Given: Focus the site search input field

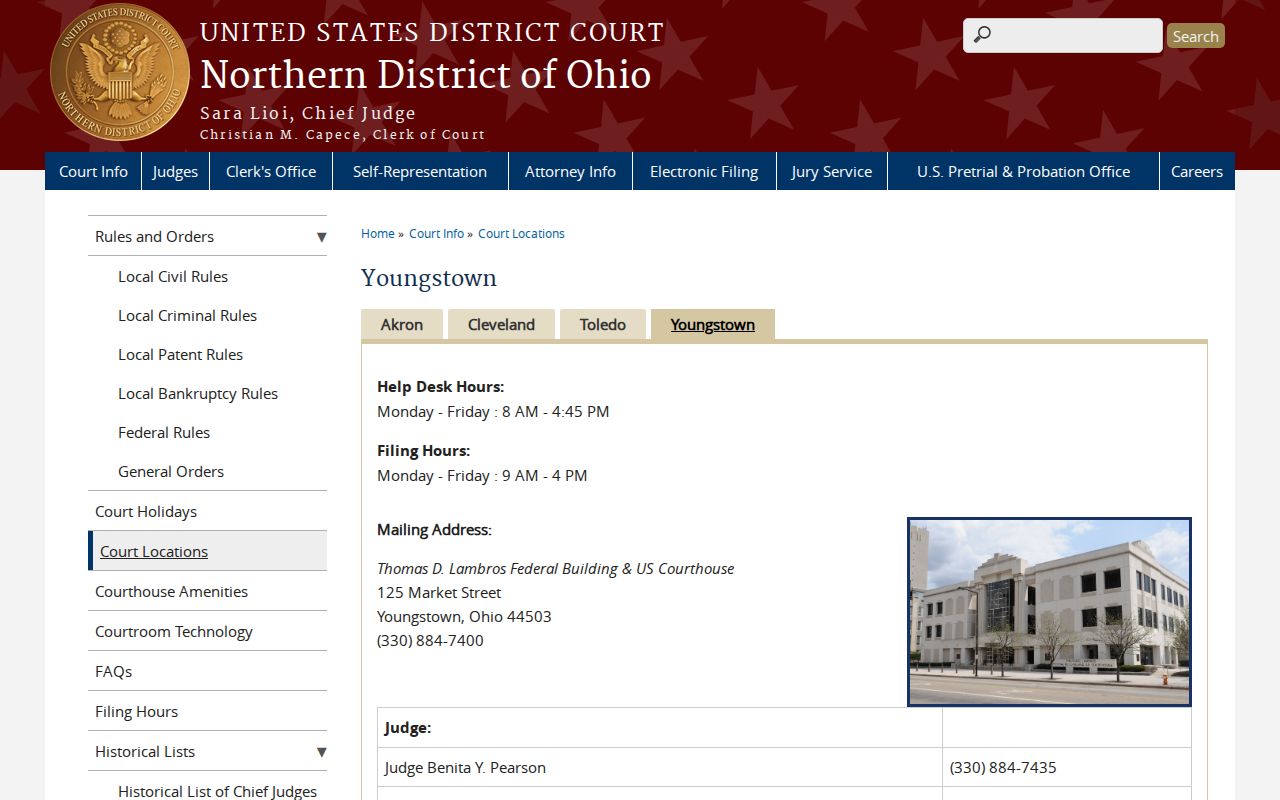Looking at the screenshot, I should [x=1062, y=35].
